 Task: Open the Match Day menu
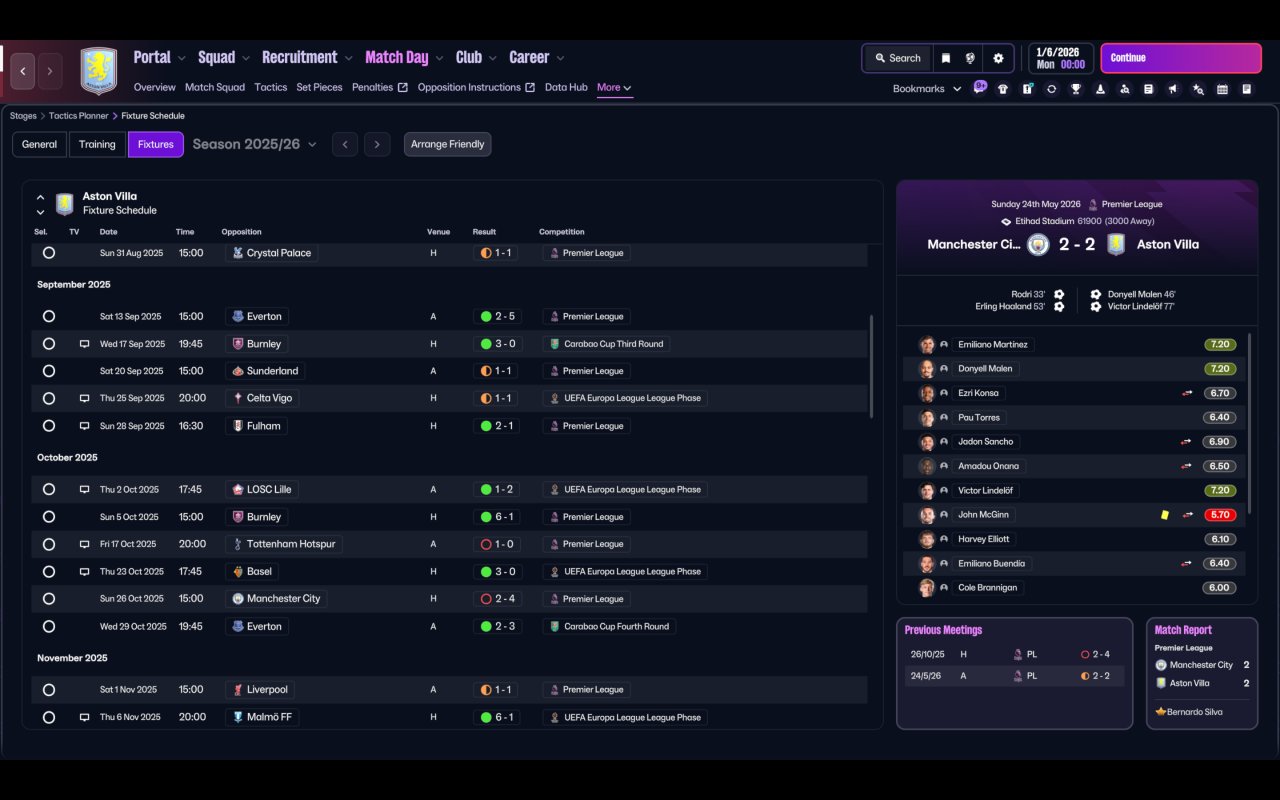397,57
